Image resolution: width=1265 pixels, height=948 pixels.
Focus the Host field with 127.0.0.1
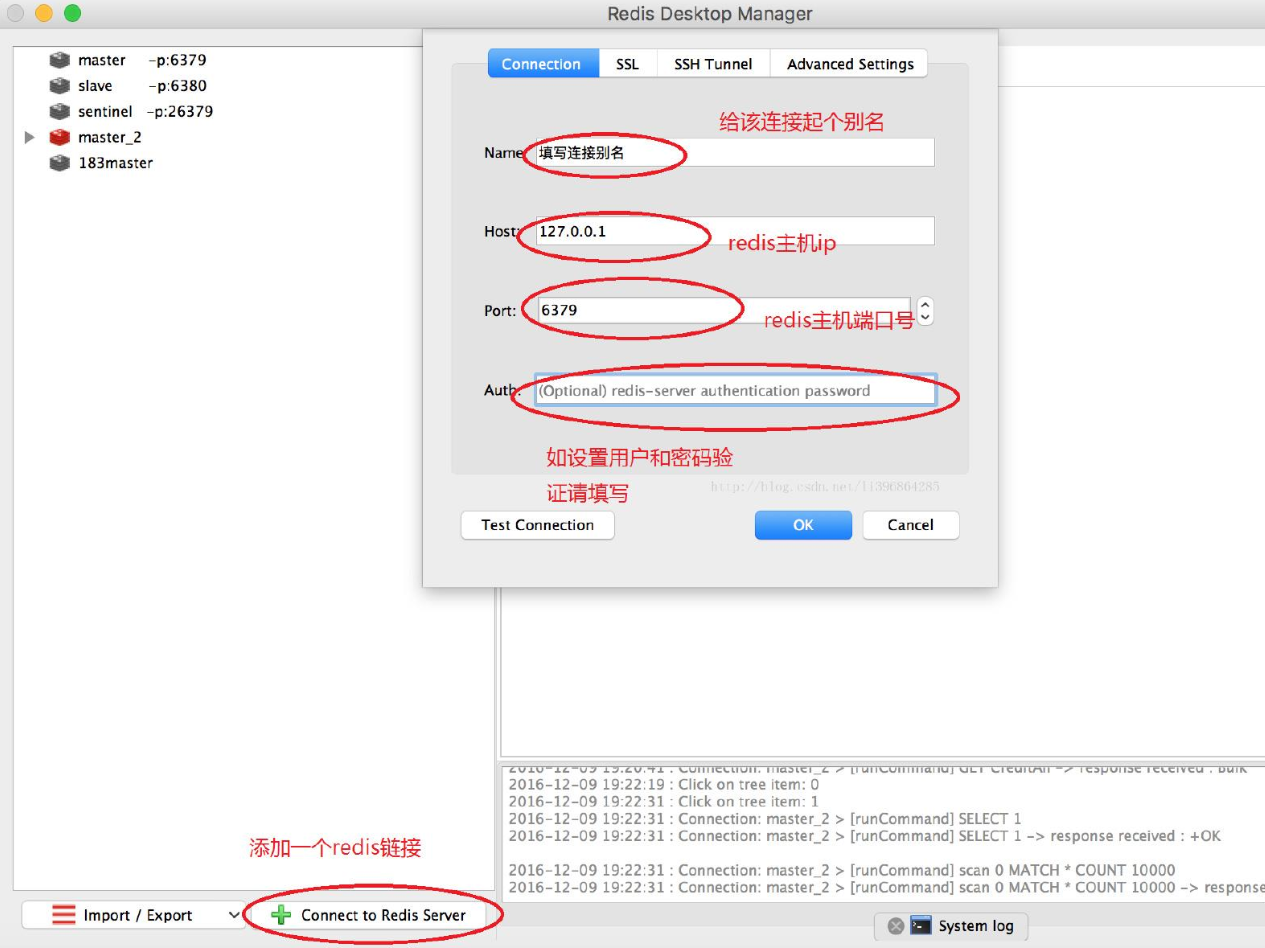[x=735, y=231]
